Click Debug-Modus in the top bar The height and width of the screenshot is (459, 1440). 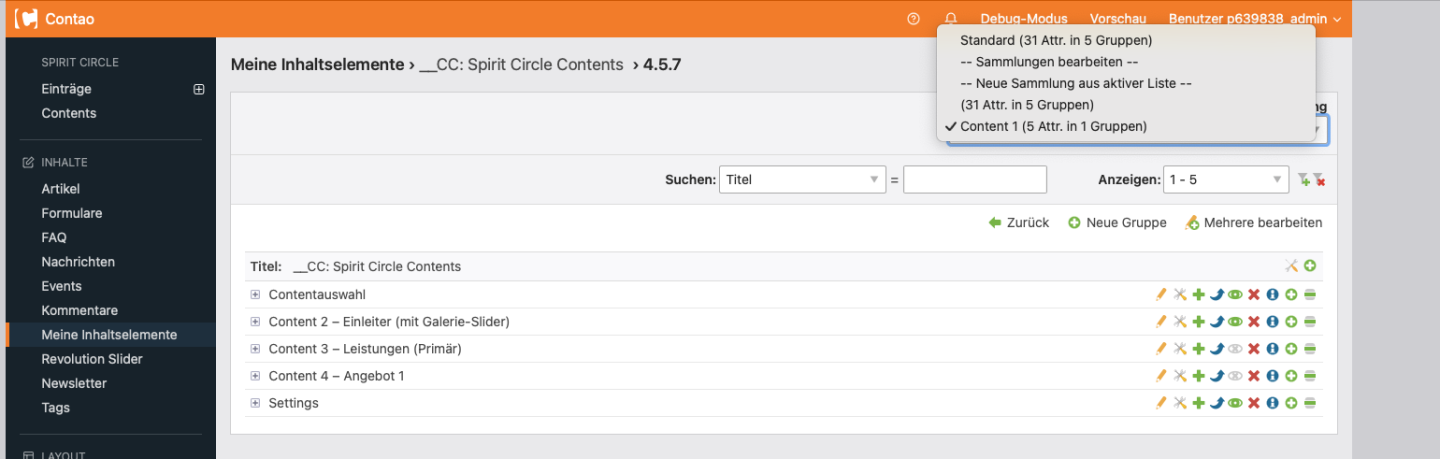pos(1023,18)
